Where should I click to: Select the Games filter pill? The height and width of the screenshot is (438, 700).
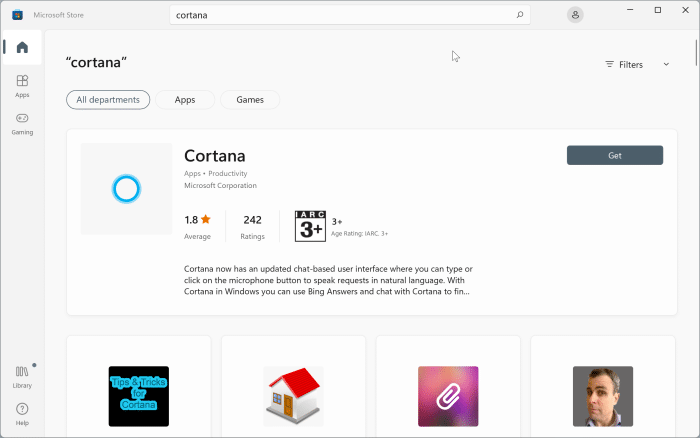[x=250, y=100]
